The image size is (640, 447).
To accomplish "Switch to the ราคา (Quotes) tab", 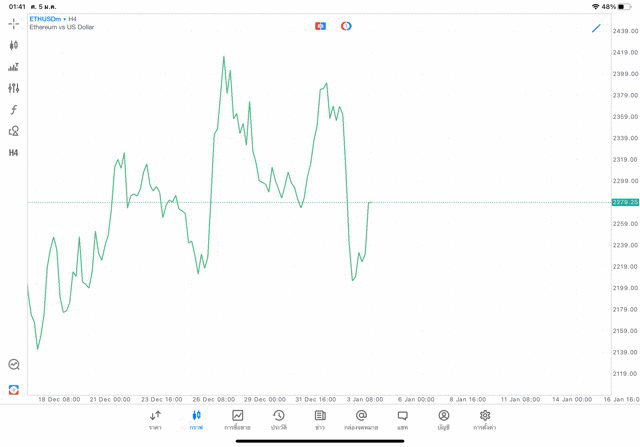I will click(155, 420).
